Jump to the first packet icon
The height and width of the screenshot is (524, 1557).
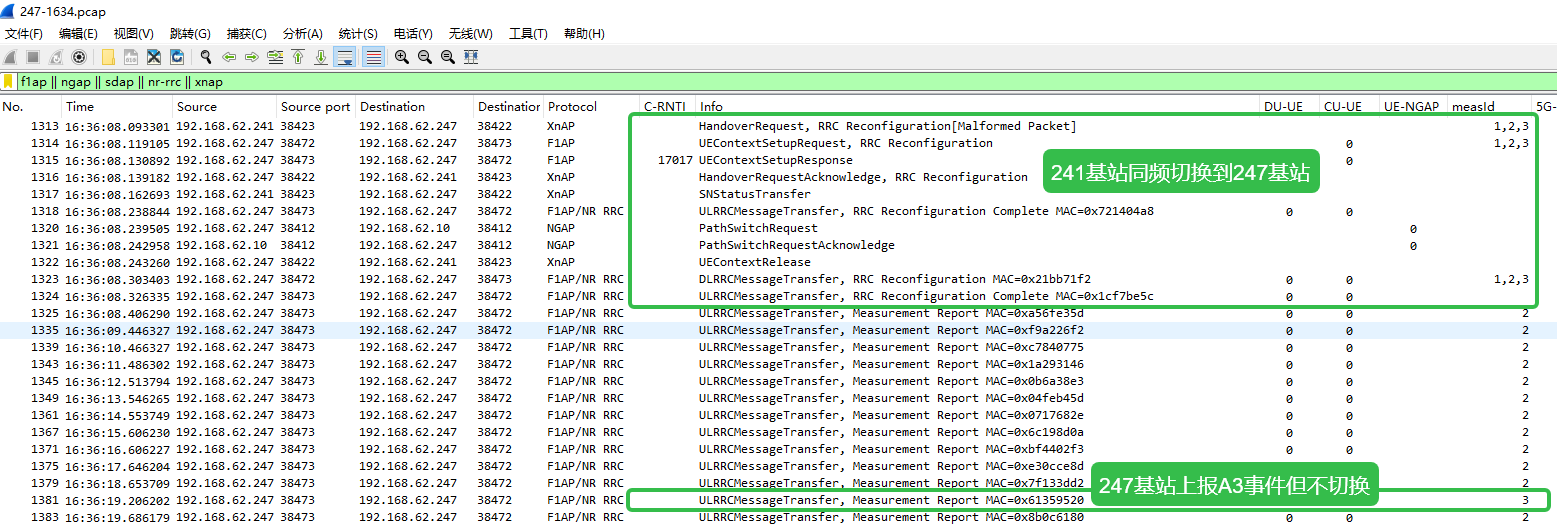pos(298,57)
